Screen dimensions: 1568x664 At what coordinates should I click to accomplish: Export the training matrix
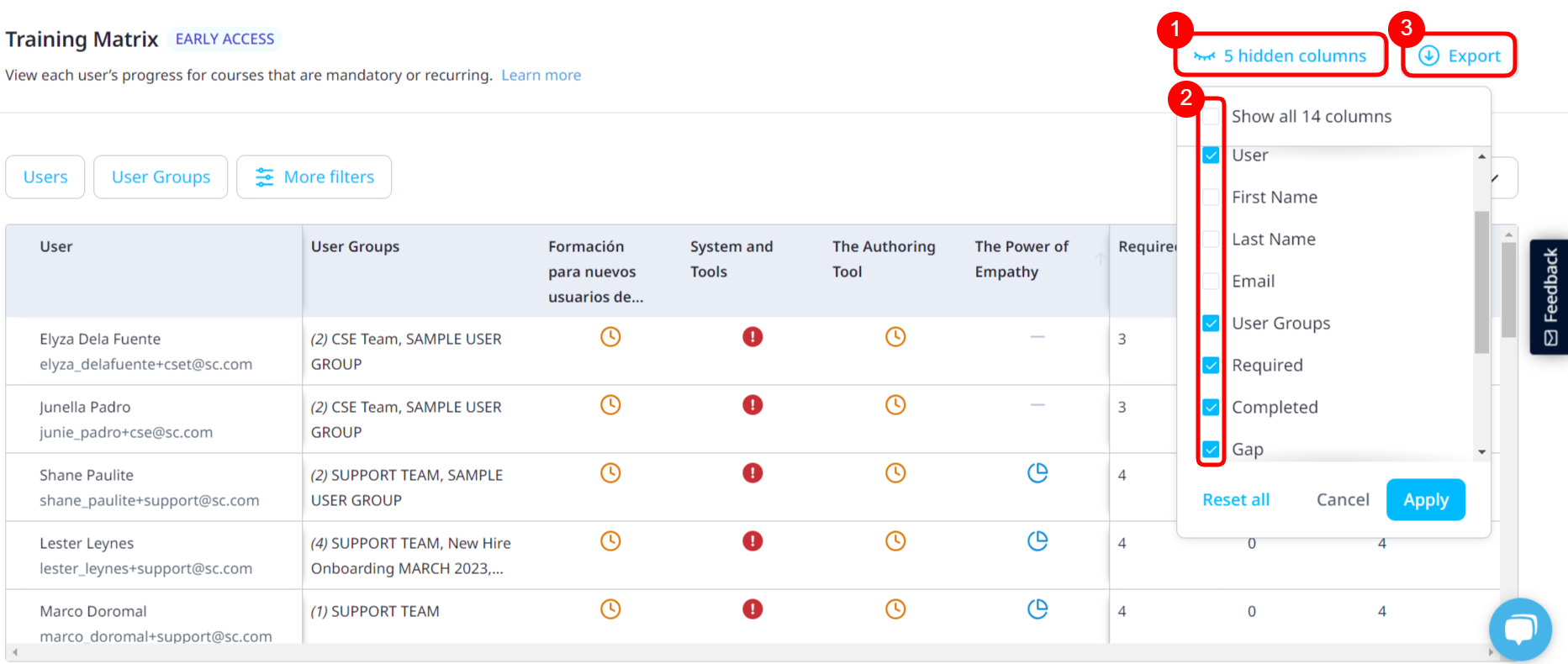tap(1460, 56)
